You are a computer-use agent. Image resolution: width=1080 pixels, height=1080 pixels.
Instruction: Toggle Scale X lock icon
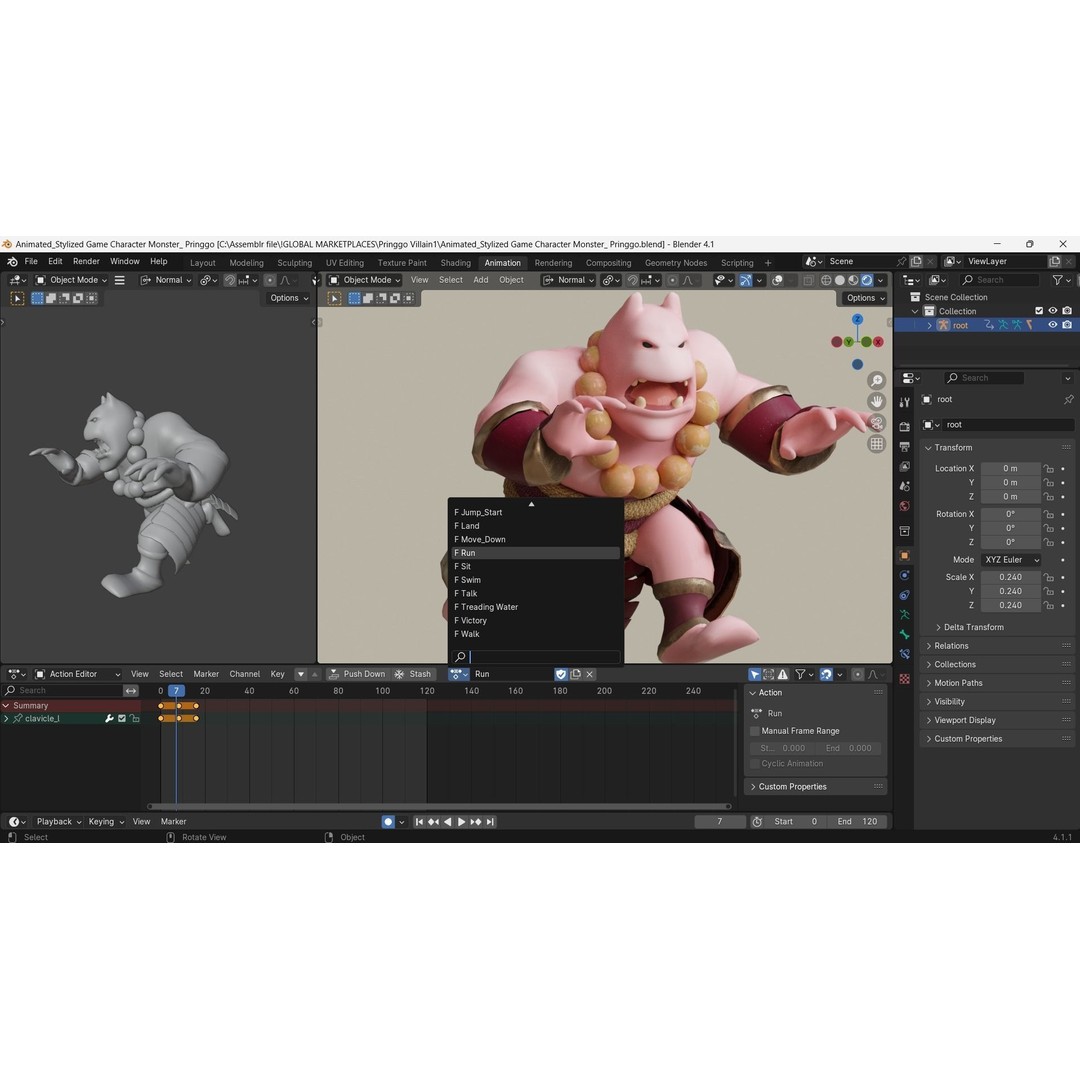click(x=1048, y=577)
